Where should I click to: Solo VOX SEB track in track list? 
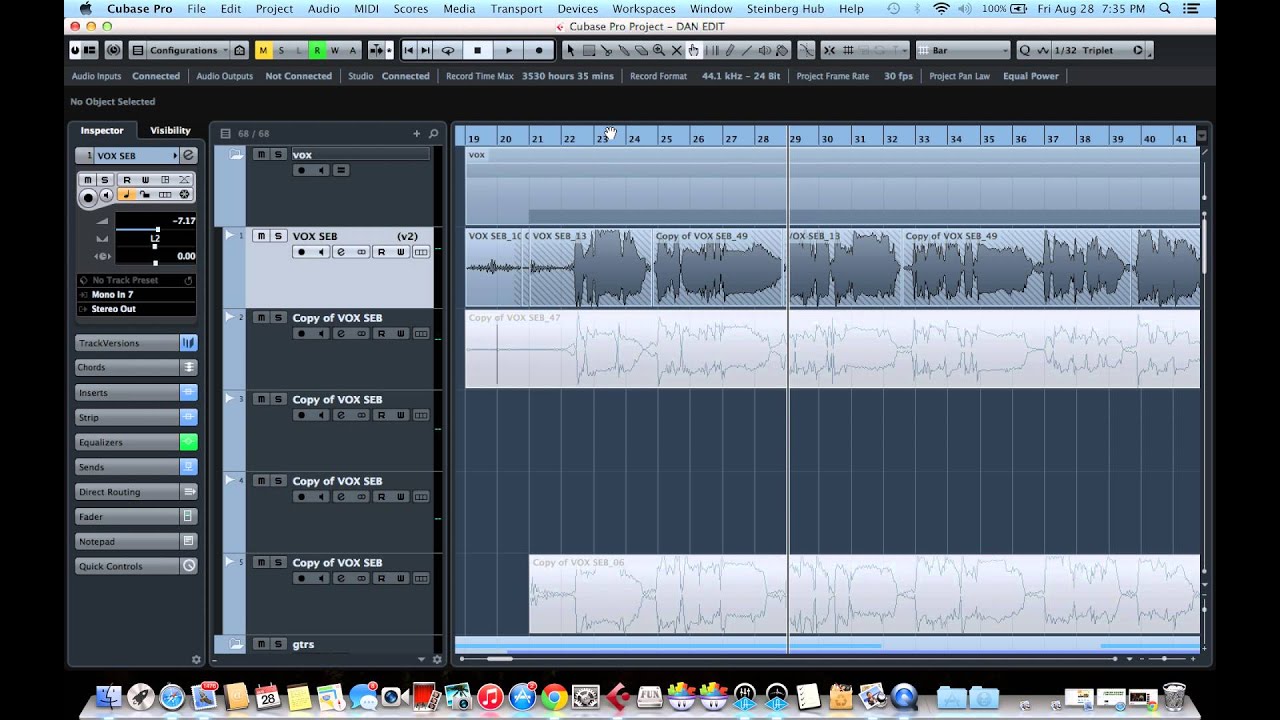click(277, 236)
